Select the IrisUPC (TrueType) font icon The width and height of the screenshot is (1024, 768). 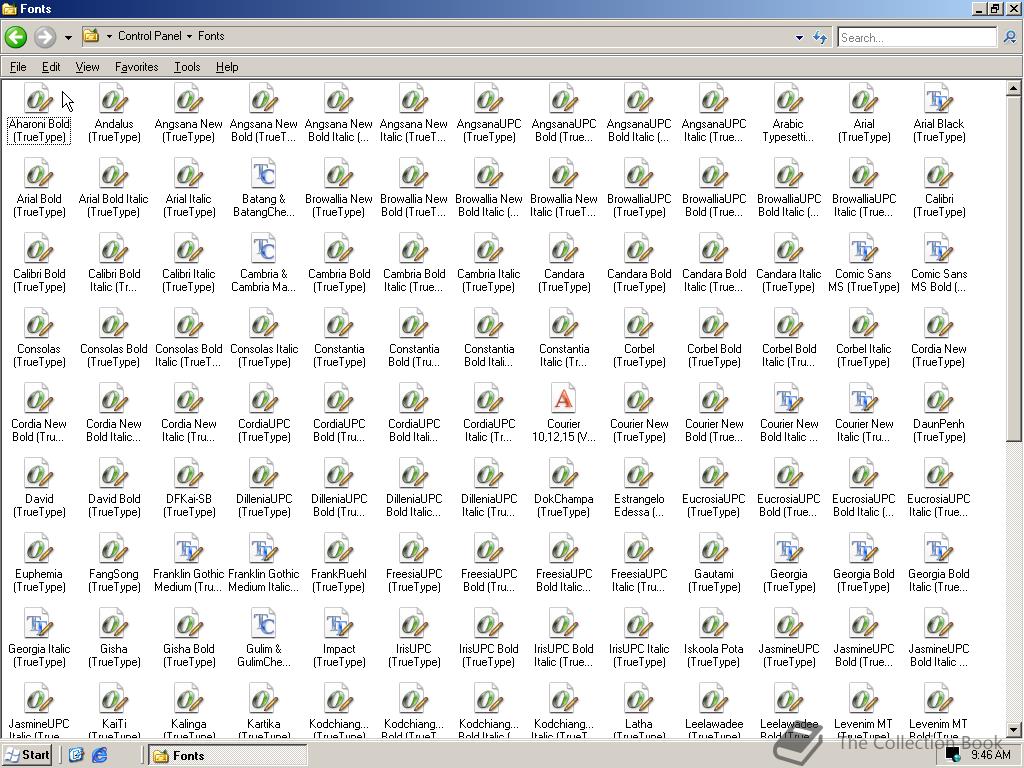tap(414, 625)
